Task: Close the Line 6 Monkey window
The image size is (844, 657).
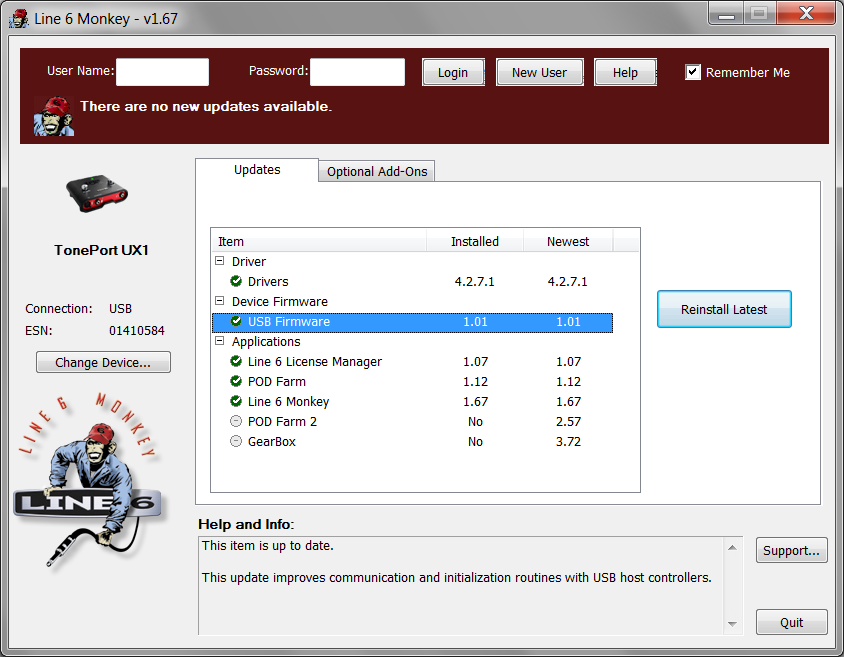Action: coord(806,13)
